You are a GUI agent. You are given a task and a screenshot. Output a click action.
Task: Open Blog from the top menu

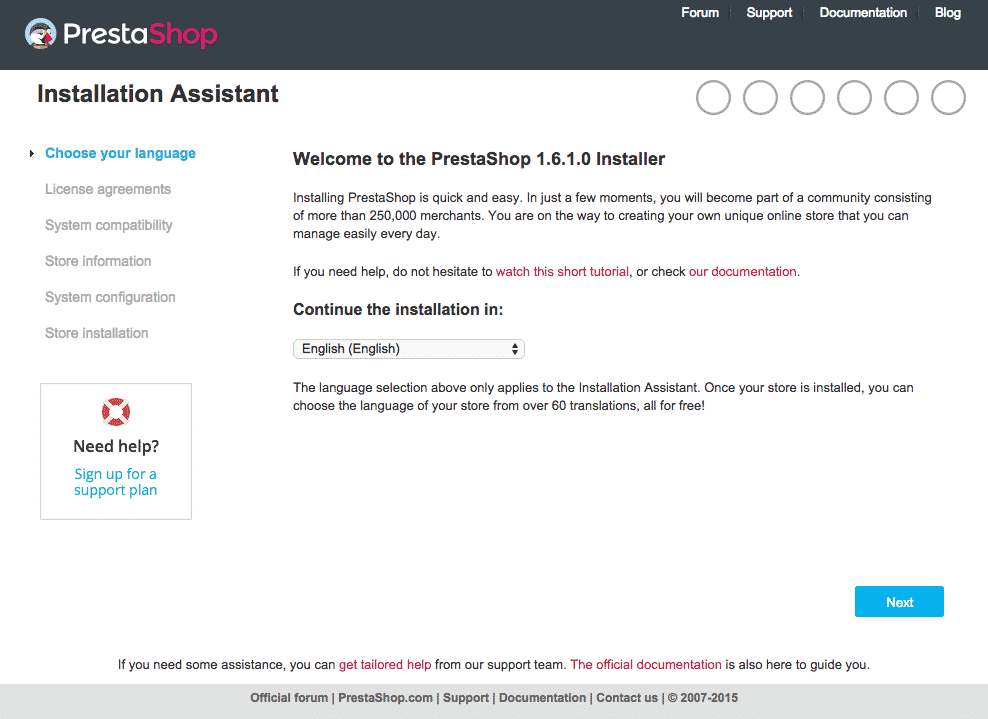(947, 13)
